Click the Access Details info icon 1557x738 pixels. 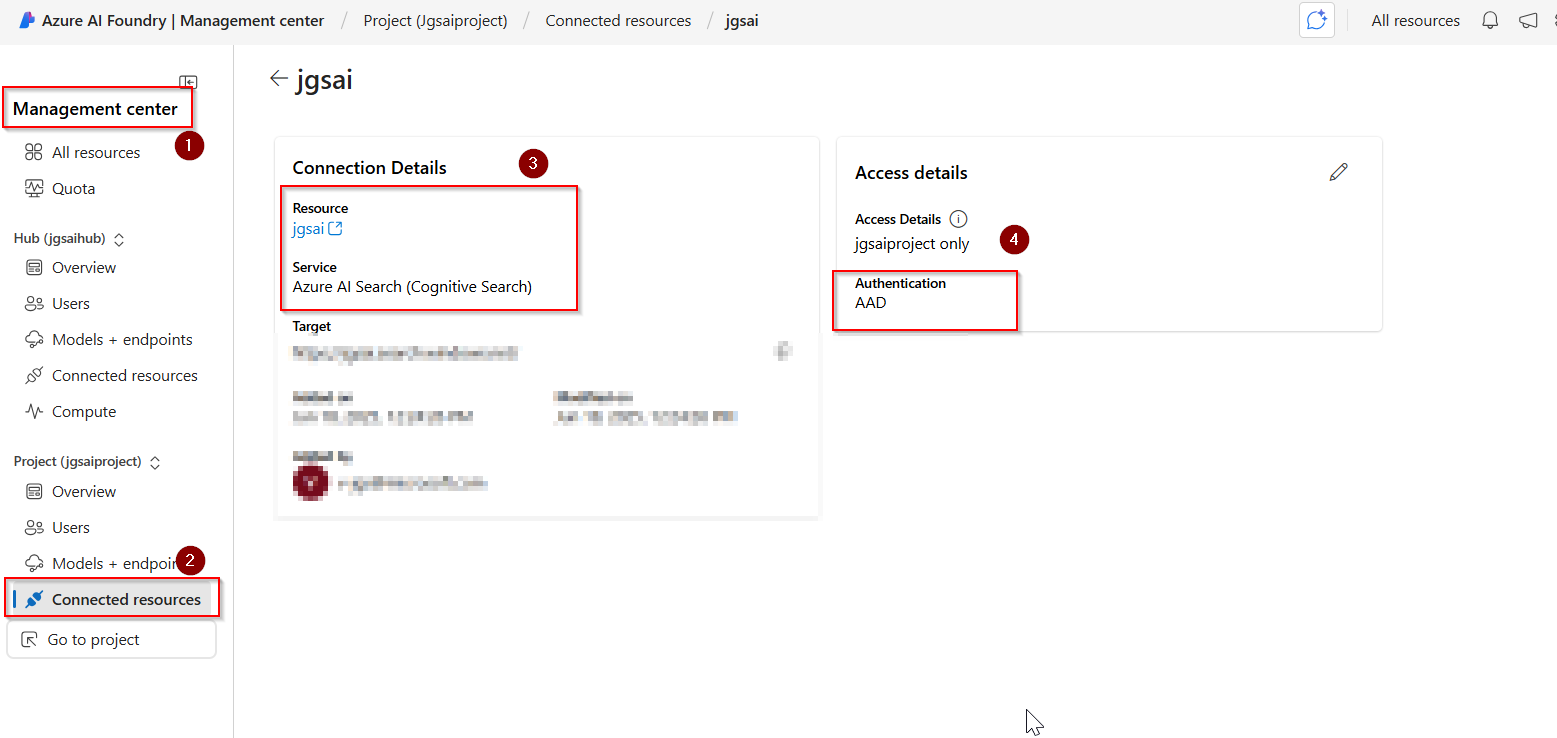pyautogui.click(x=958, y=219)
